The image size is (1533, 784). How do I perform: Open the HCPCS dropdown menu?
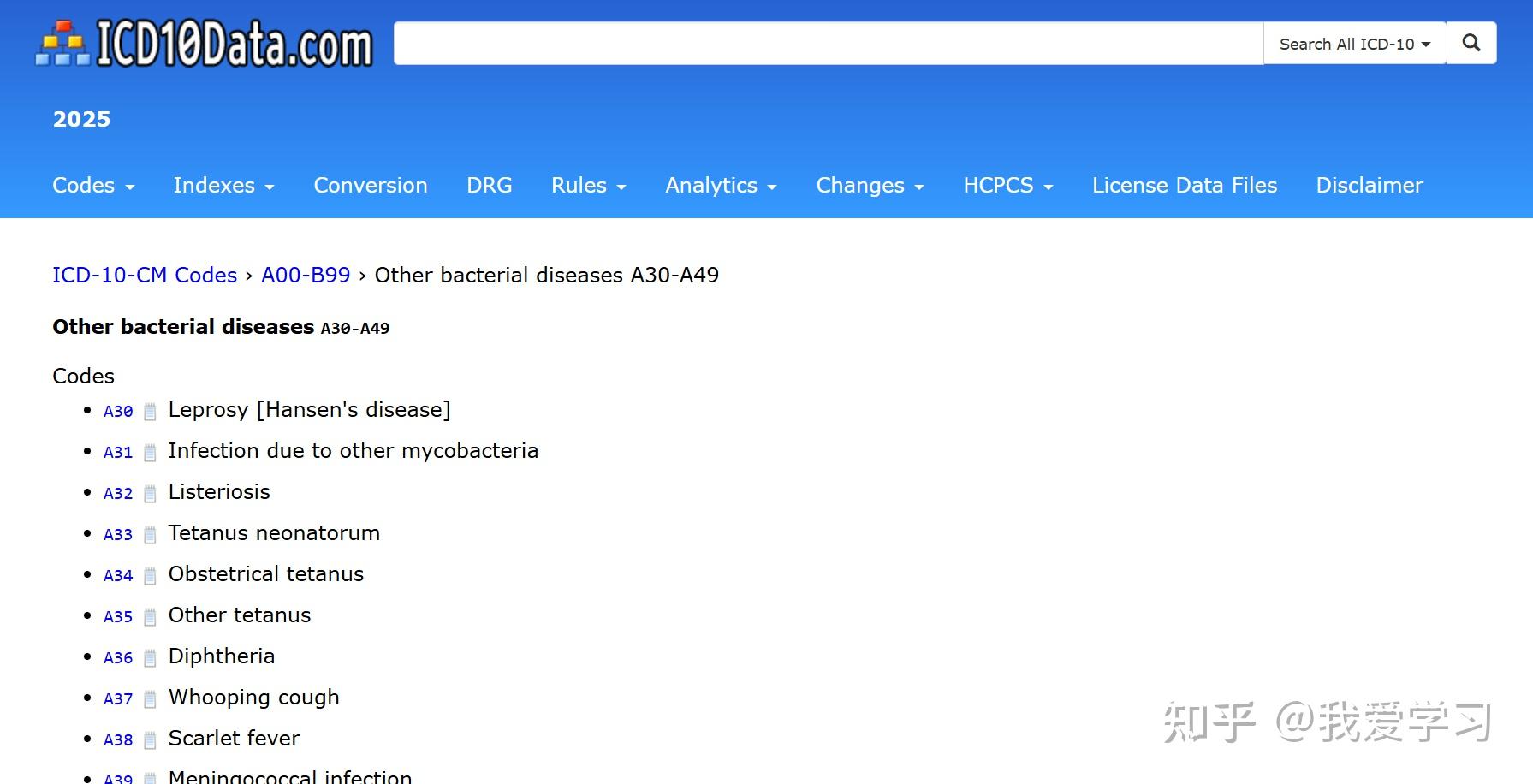pyautogui.click(x=1007, y=186)
